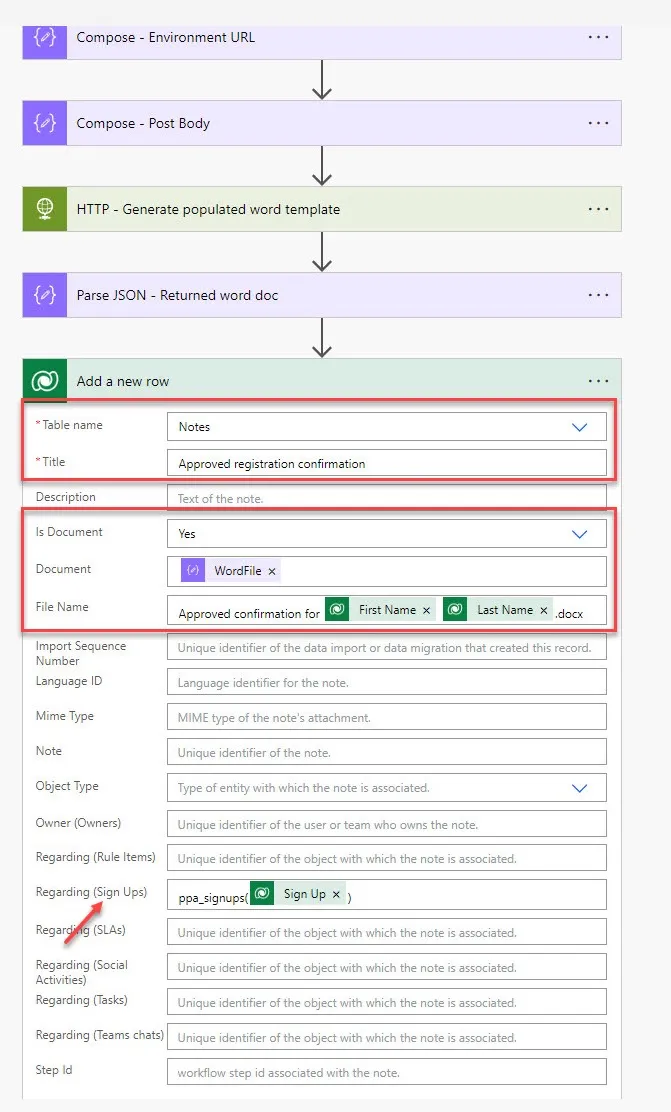Image resolution: width=671 pixels, height=1112 pixels.
Task: Select the Last Name token text
Action: coord(505,609)
